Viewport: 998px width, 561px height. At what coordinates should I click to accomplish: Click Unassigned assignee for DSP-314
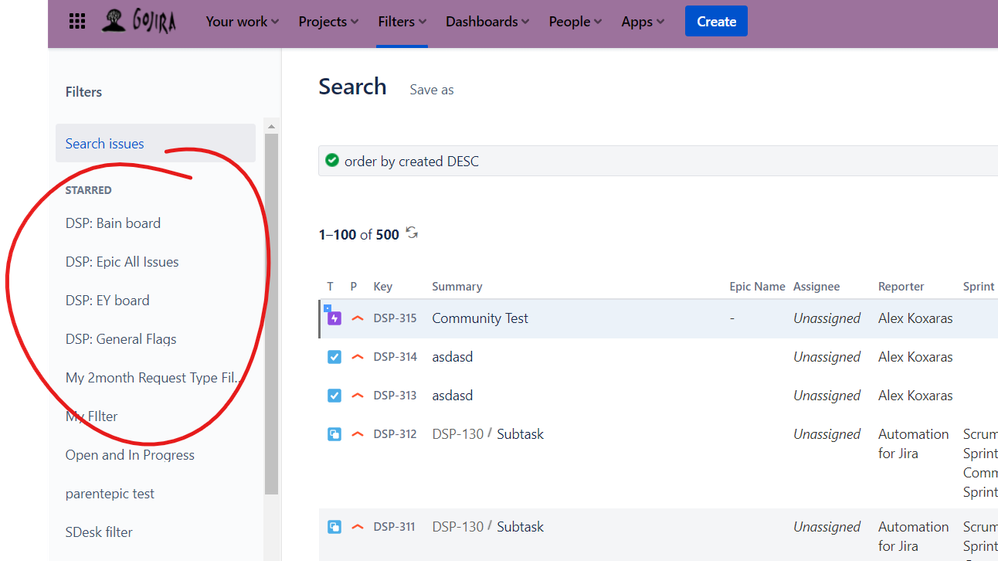coord(826,357)
